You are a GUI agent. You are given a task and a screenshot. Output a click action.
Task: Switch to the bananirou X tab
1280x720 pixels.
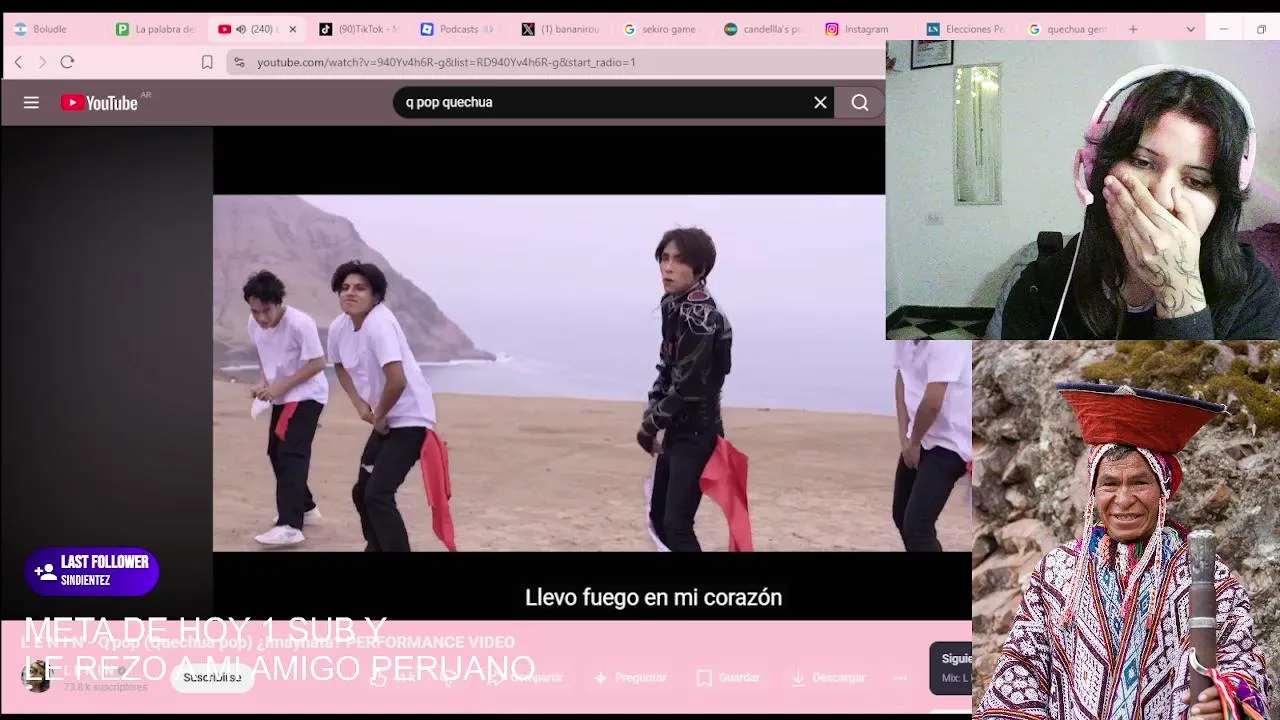562,29
